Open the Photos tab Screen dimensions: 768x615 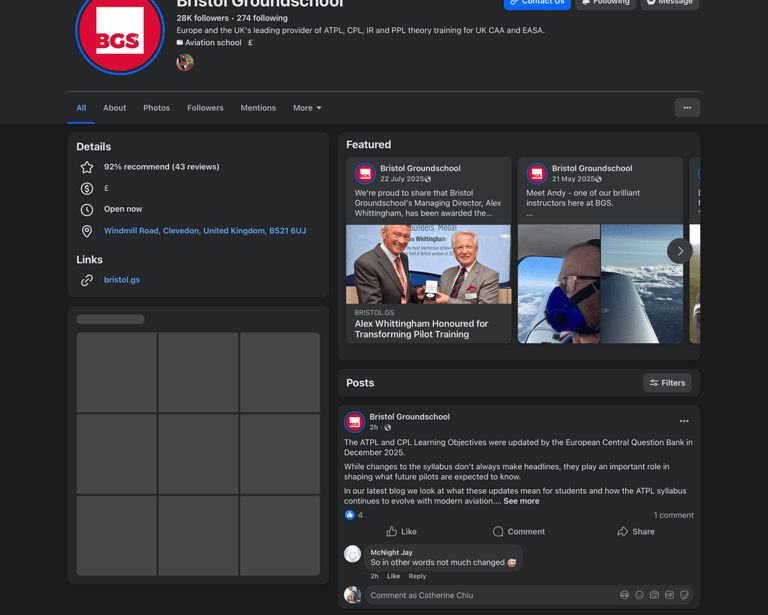pos(156,108)
